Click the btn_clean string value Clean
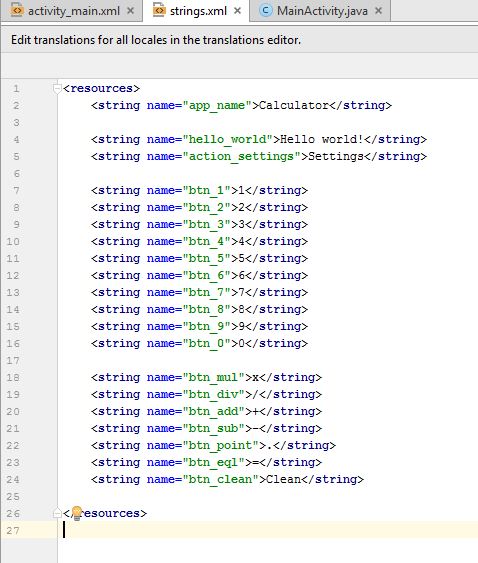Screen dimensions: 478x563 point(283,479)
